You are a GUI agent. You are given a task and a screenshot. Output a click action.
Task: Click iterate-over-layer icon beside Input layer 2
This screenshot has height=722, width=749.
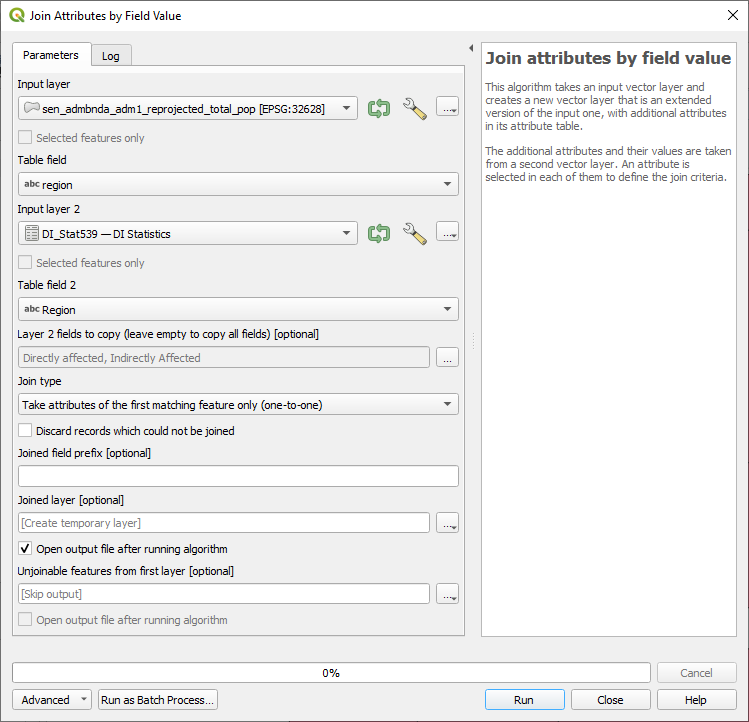click(378, 233)
